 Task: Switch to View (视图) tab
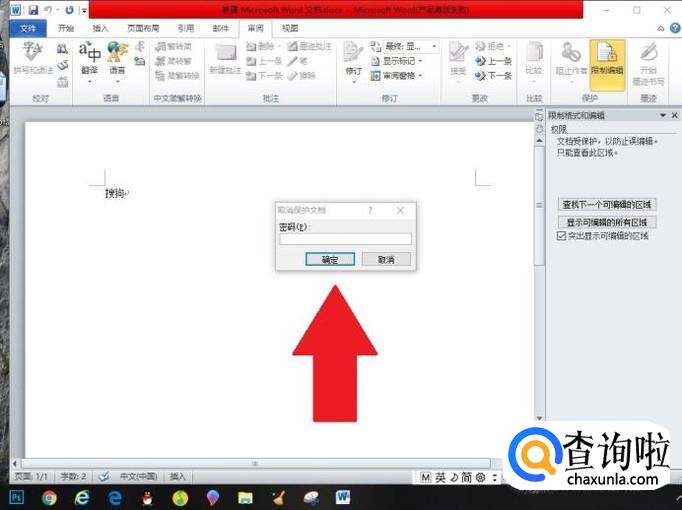point(290,29)
